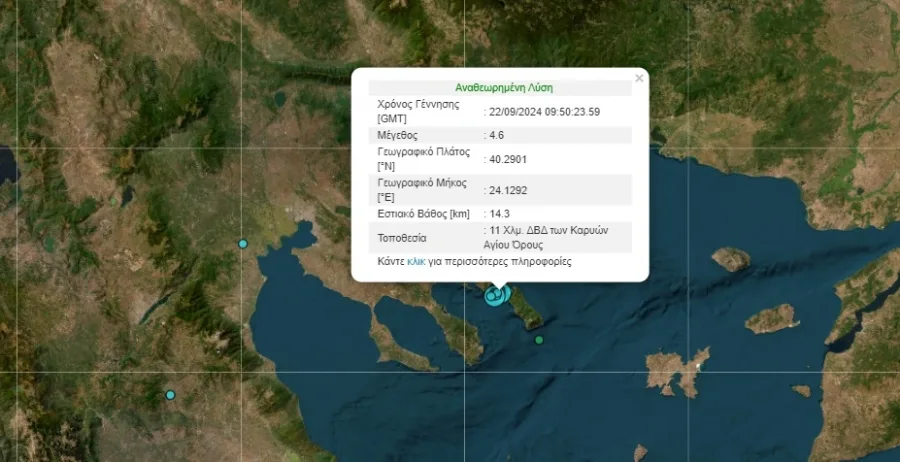Click the 'Εστιακό Βάθος [km]' label
Image resolution: width=900 pixels, height=462 pixels.
pyautogui.click(x=423, y=214)
